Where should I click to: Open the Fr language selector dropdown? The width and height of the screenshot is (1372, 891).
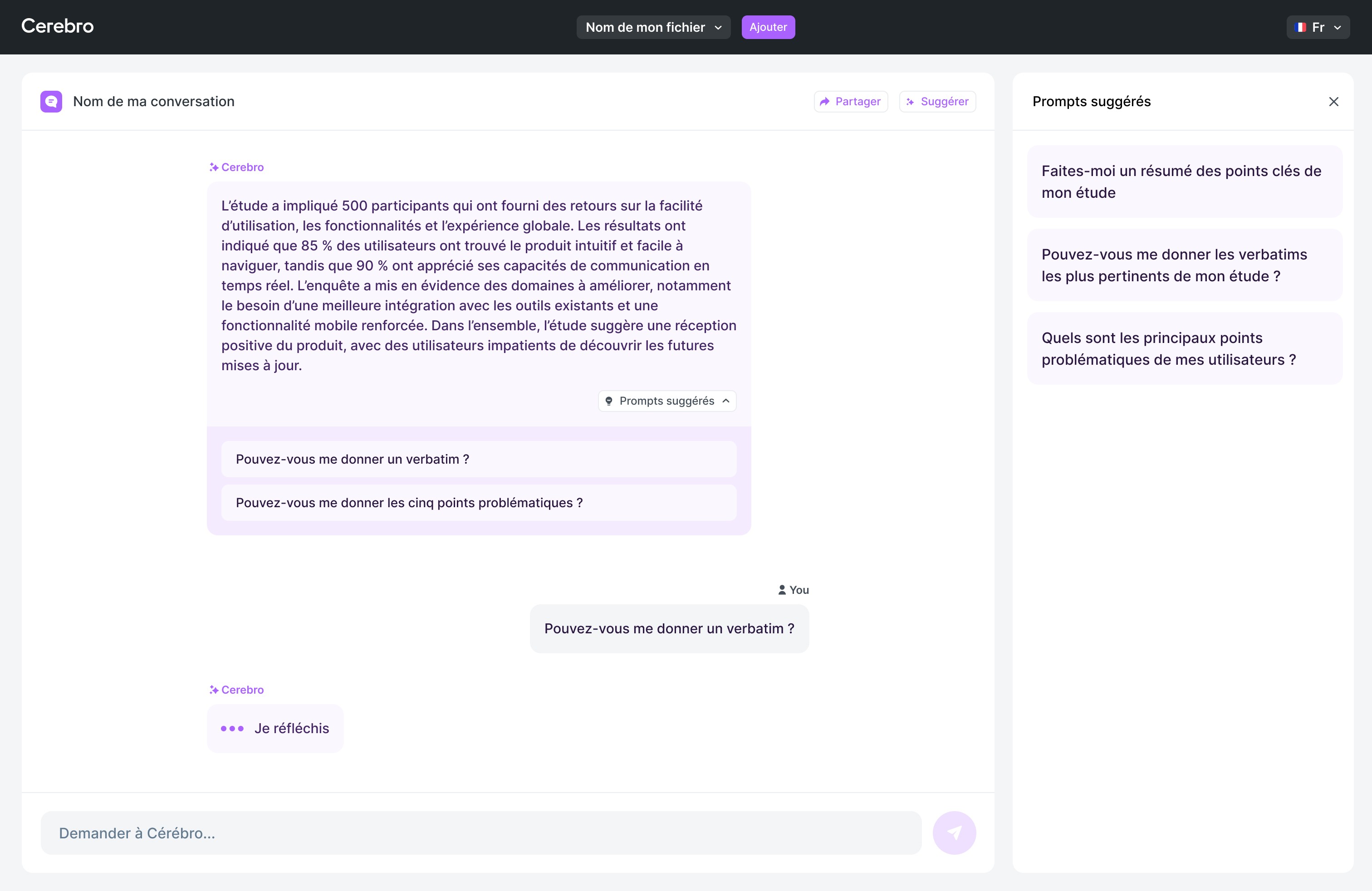click(x=1318, y=27)
